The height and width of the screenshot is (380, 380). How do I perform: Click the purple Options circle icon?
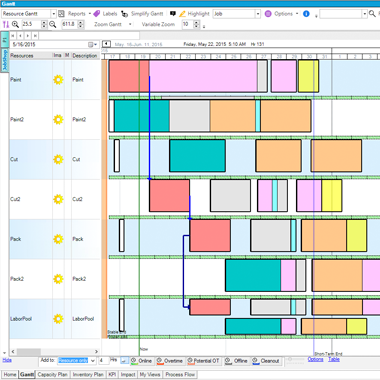pyautogui.click(x=268, y=14)
